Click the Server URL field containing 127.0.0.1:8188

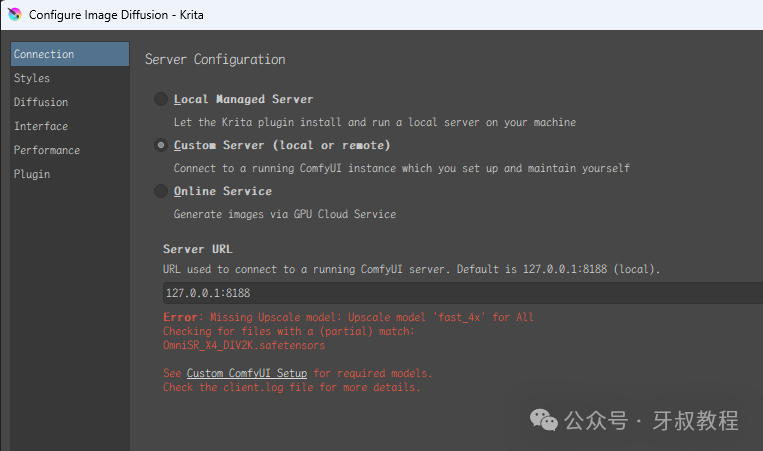pos(463,293)
